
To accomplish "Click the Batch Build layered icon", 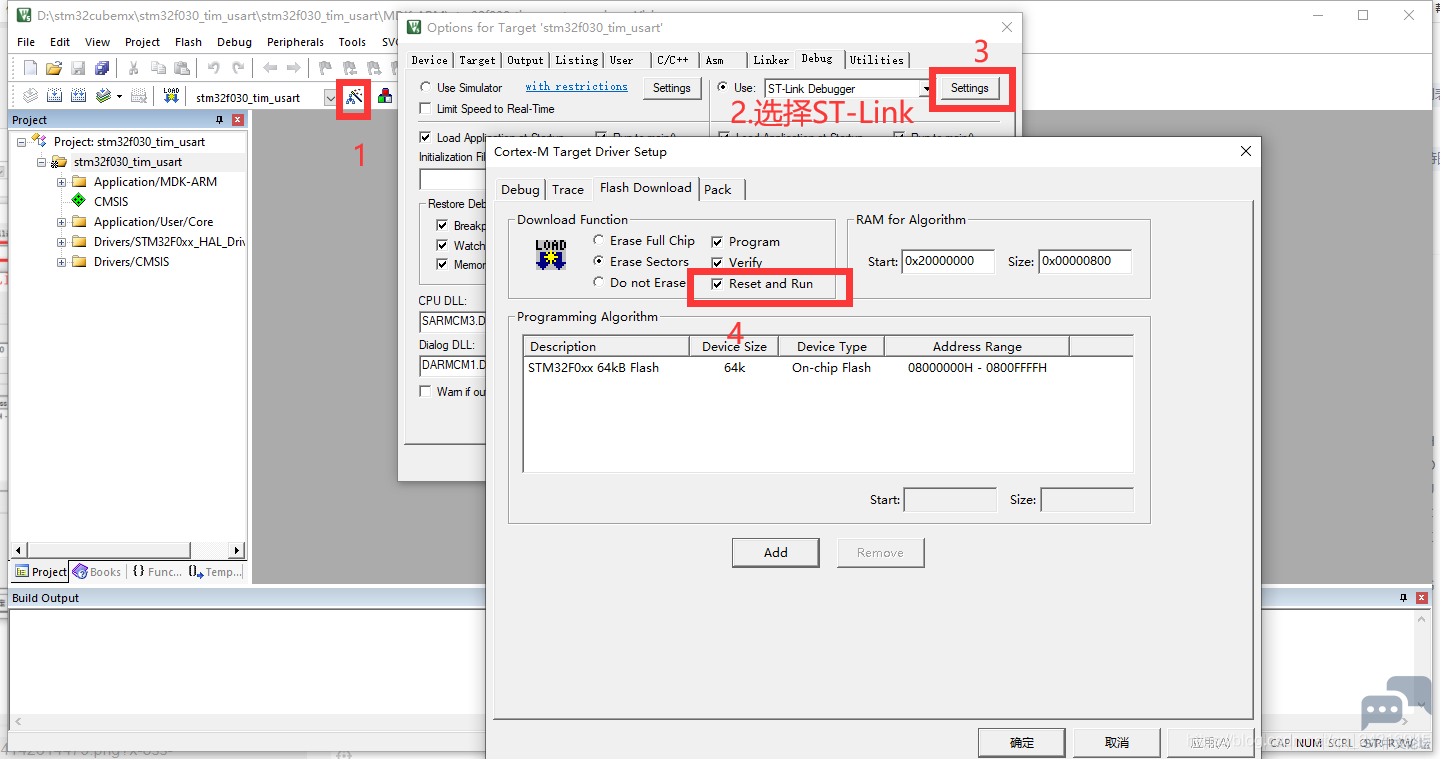I will tap(103, 96).
